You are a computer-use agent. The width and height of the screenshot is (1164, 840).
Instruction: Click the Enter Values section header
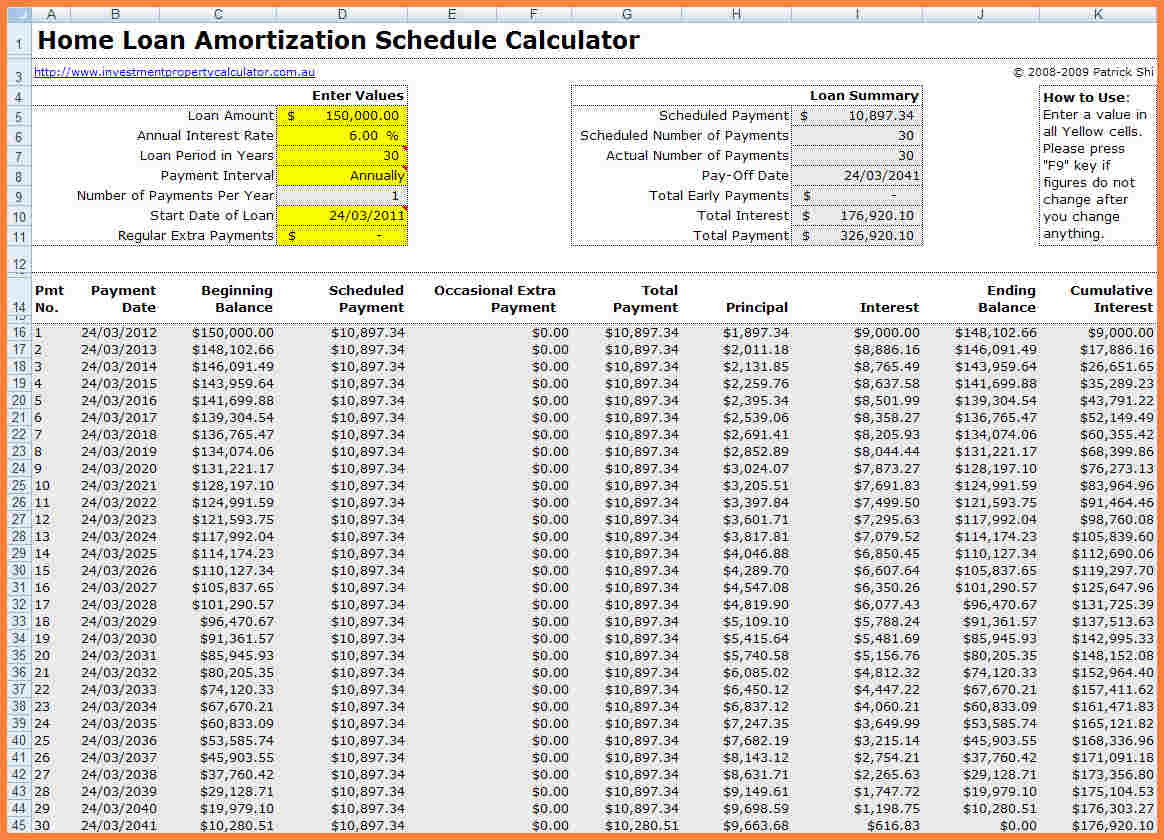click(x=358, y=96)
